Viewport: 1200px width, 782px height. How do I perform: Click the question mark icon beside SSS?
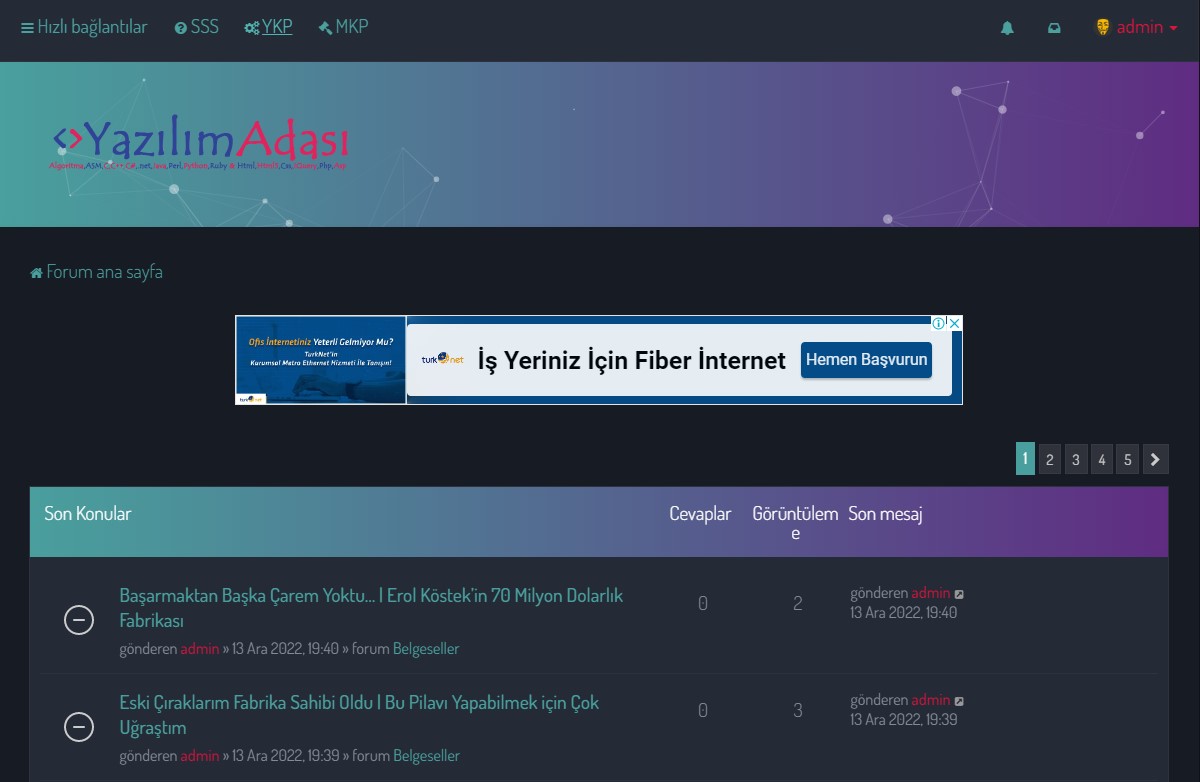pos(181,28)
